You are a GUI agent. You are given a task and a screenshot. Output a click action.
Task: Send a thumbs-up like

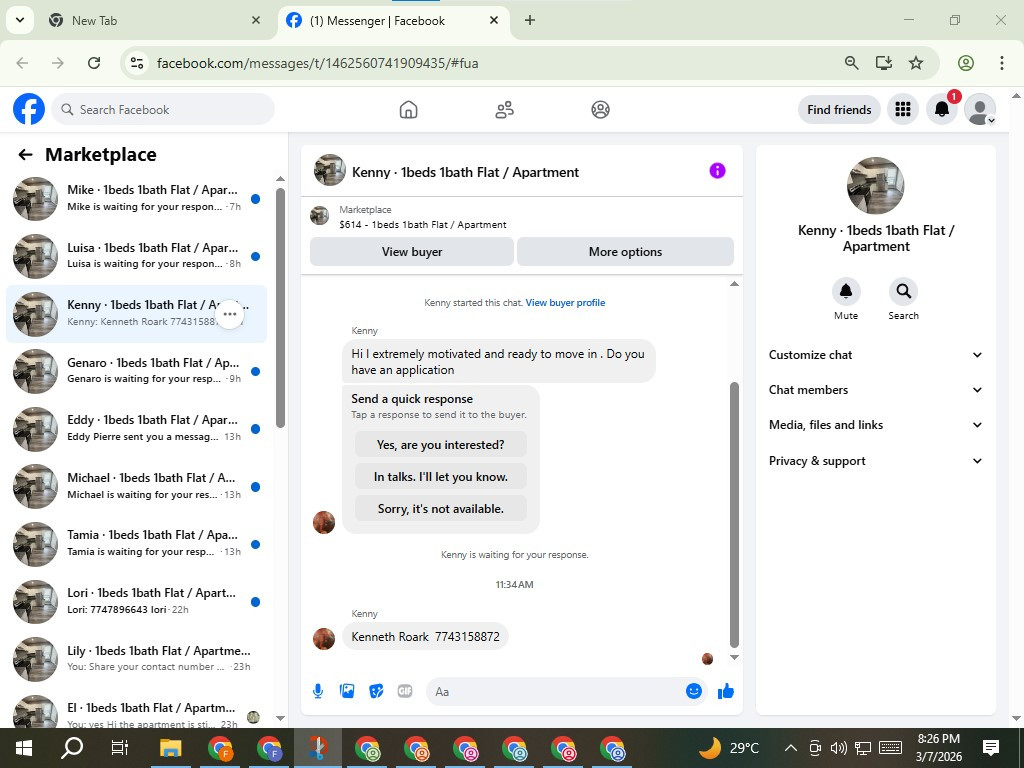click(x=726, y=691)
